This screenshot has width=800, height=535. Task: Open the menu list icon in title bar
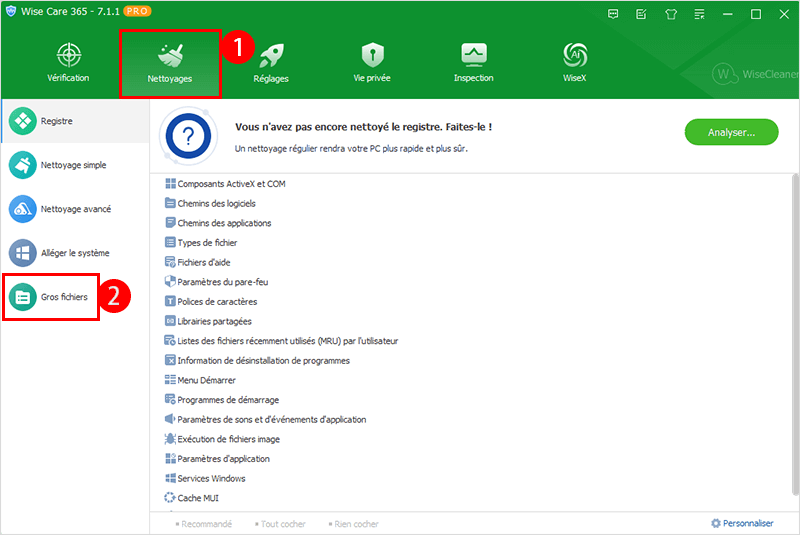699,14
